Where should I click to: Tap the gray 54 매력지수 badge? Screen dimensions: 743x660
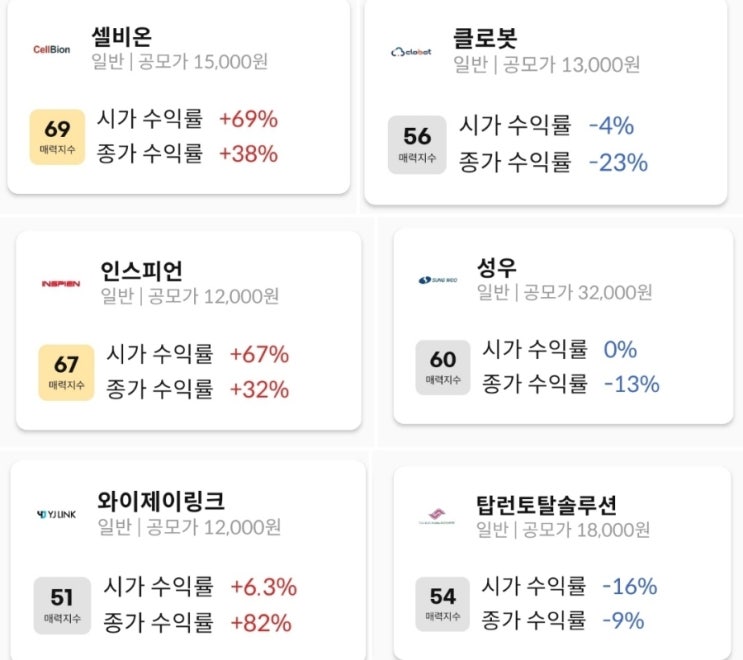[442, 603]
